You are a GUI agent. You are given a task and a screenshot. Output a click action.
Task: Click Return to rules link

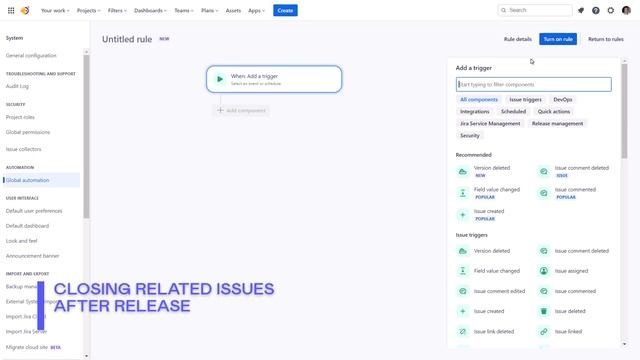click(x=606, y=39)
